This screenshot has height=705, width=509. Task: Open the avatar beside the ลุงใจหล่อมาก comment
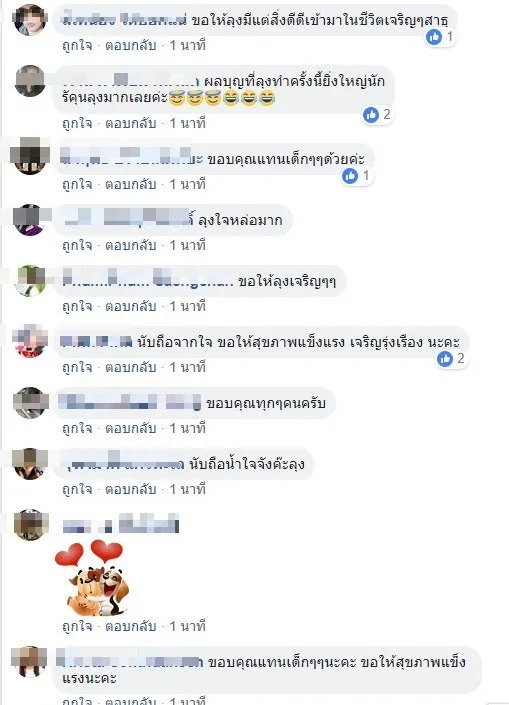tap(29, 220)
